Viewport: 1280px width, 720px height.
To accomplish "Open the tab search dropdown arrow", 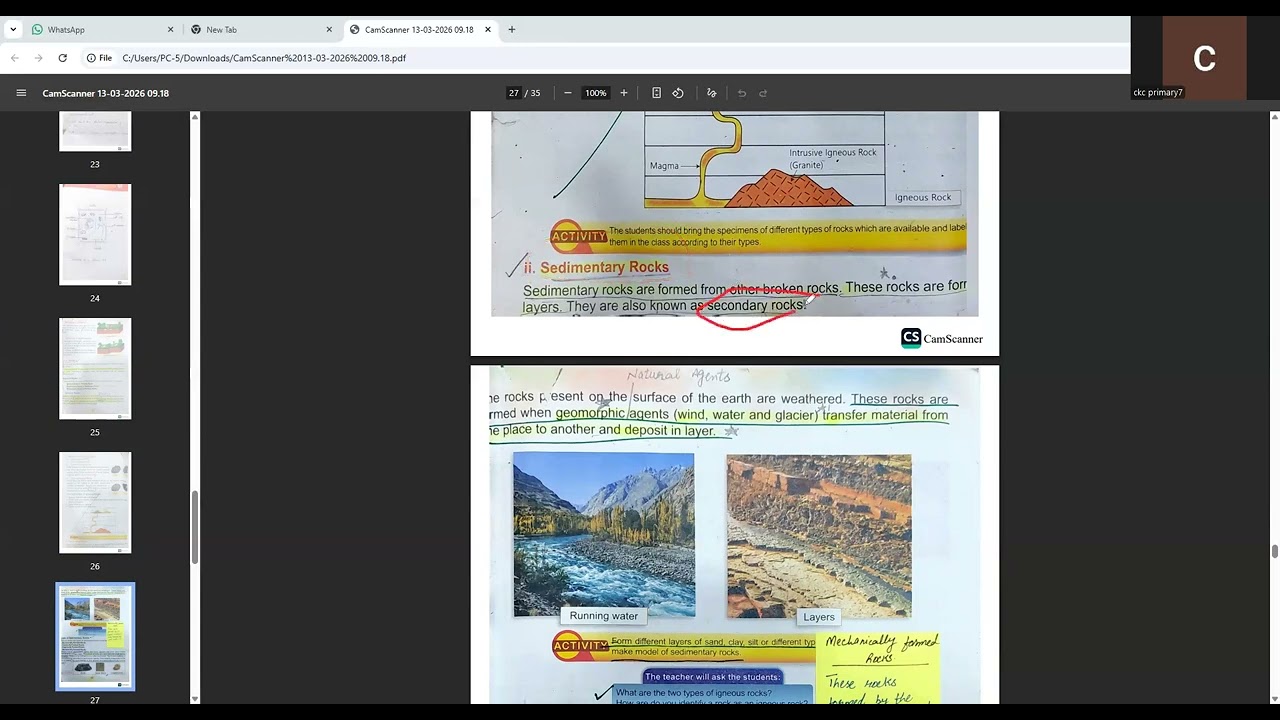I will (13, 29).
